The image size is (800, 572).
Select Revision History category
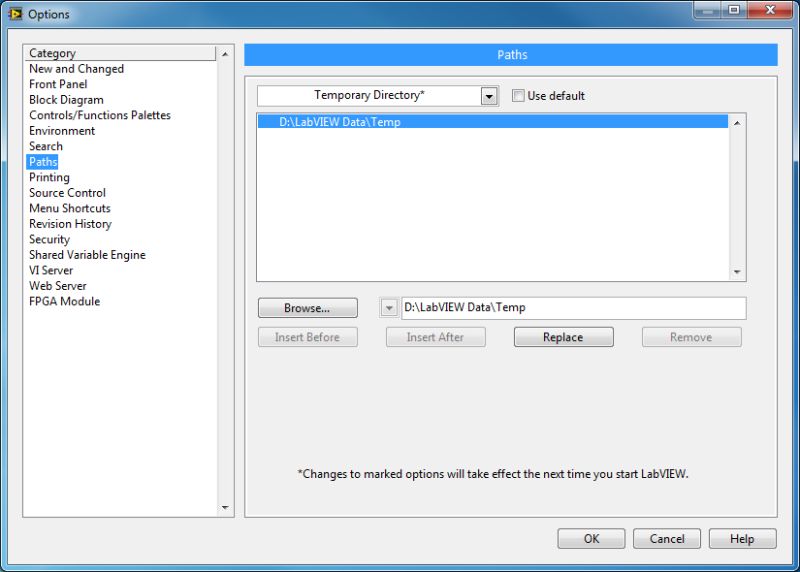click(70, 223)
